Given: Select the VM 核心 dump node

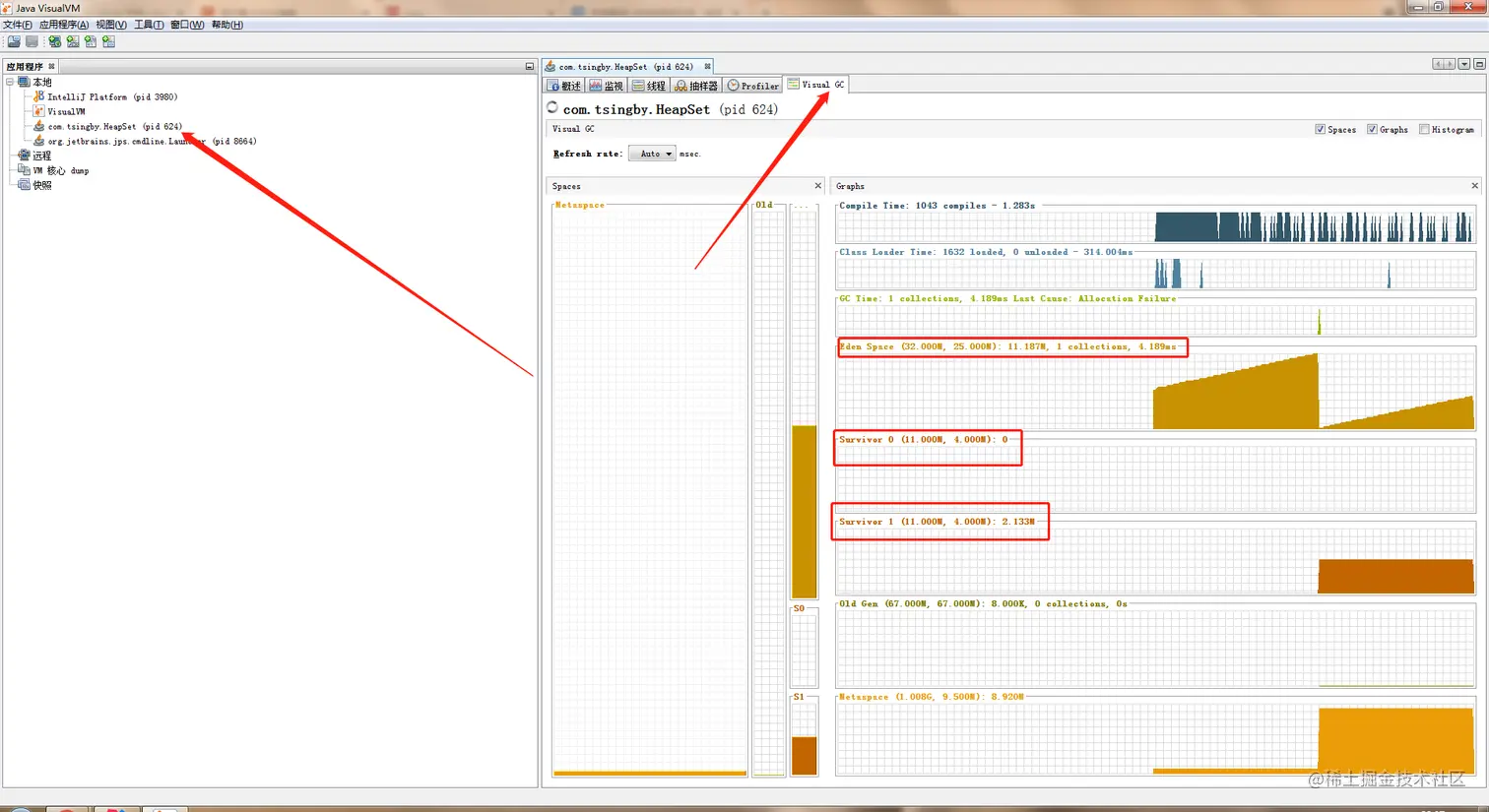Looking at the screenshot, I should [x=61, y=170].
